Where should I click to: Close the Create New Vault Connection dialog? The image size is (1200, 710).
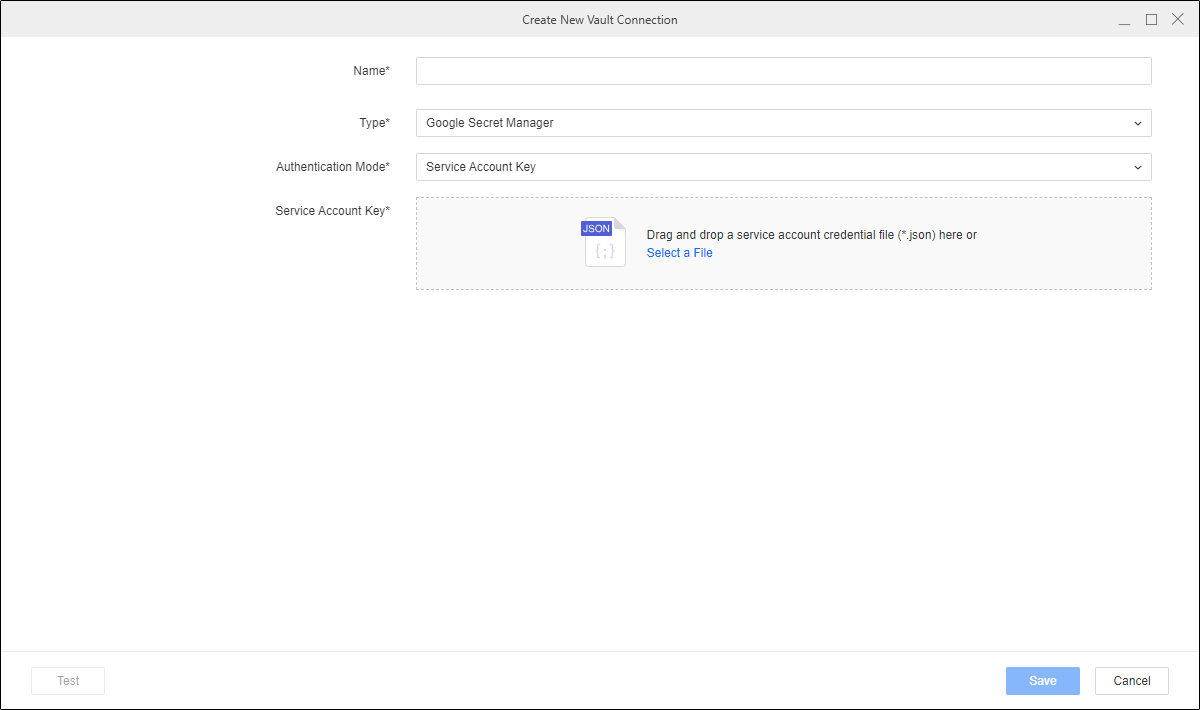coord(1177,19)
